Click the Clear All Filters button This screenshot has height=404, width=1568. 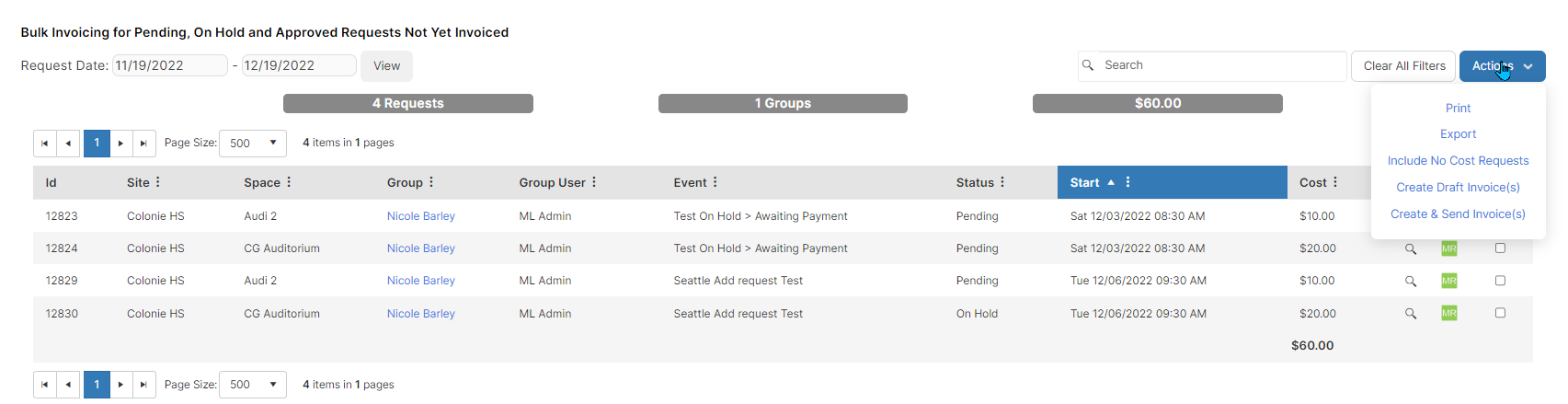click(1403, 66)
